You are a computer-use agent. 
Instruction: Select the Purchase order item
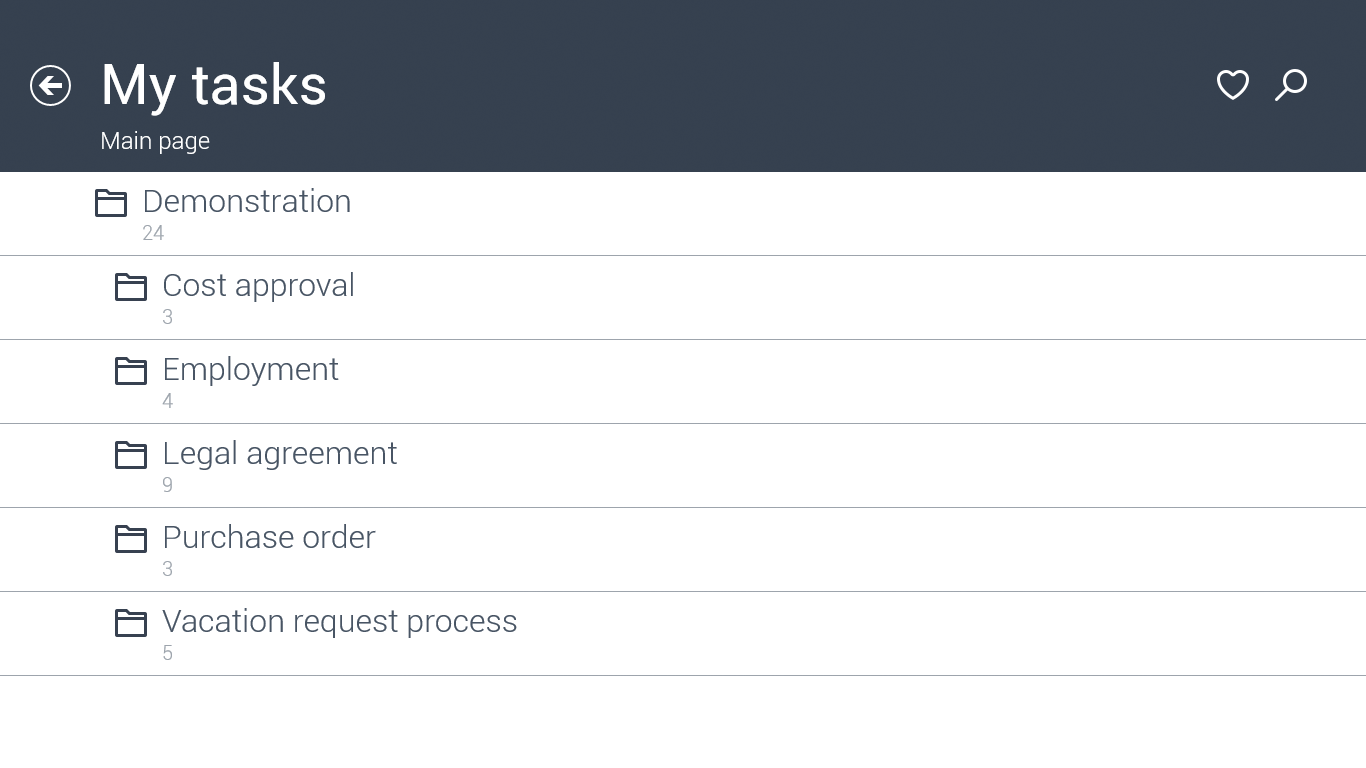[x=268, y=537]
